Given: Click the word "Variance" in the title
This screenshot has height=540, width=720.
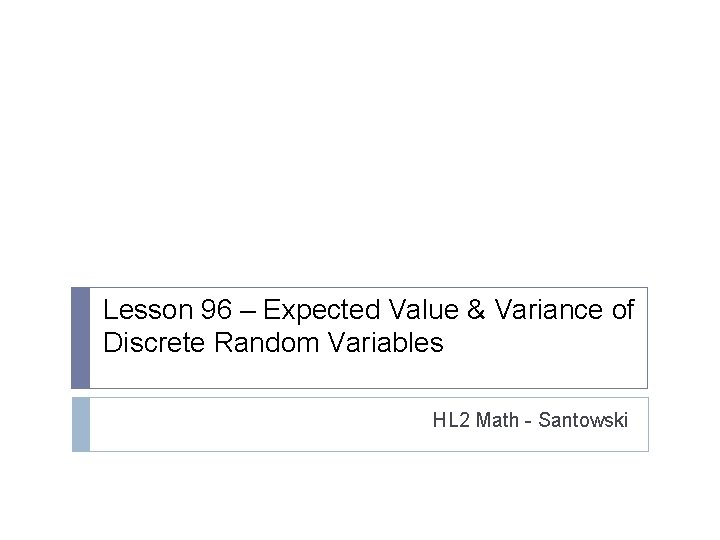Looking at the screenshot, I should pos(548,309).
